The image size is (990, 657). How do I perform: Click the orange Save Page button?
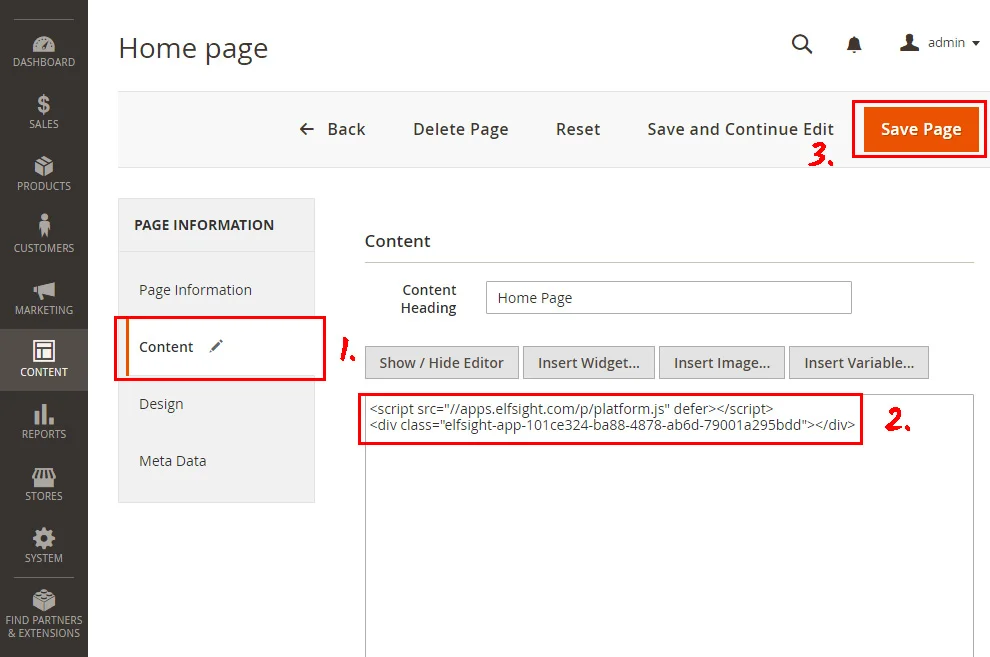tap(921, 129)
